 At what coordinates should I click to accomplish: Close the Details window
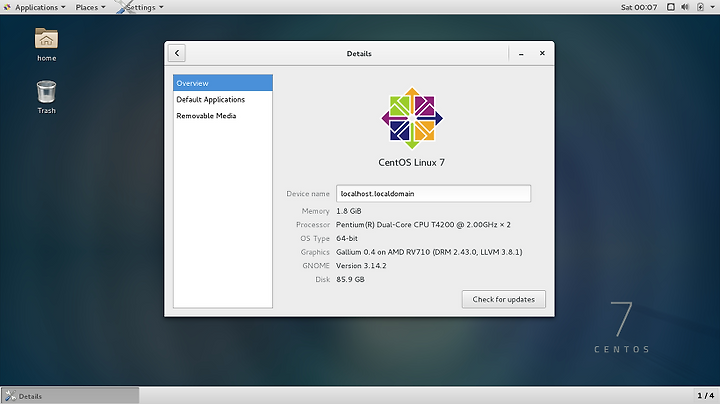coord(542,53)
